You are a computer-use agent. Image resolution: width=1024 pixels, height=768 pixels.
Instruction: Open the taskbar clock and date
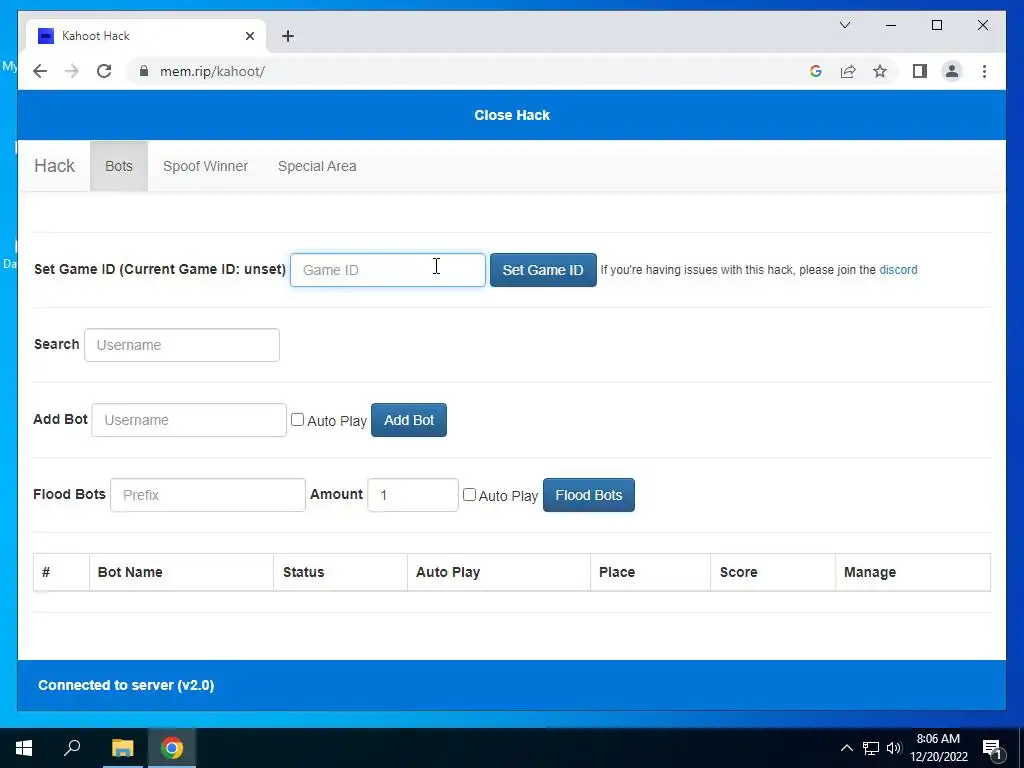938,748
